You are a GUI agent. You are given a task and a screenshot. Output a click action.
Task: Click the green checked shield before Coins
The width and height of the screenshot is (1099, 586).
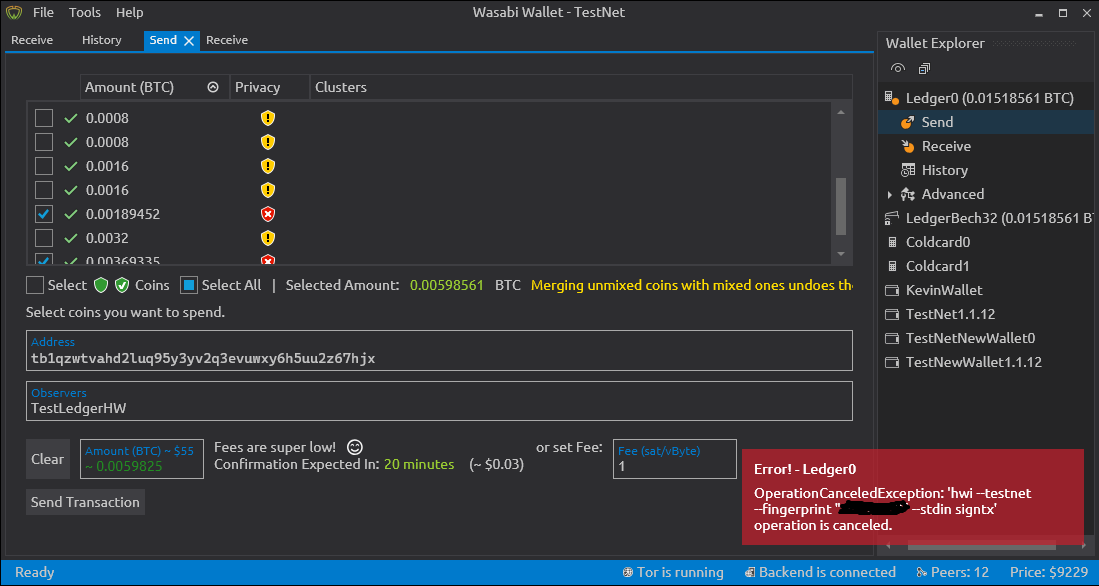(122, 285)
